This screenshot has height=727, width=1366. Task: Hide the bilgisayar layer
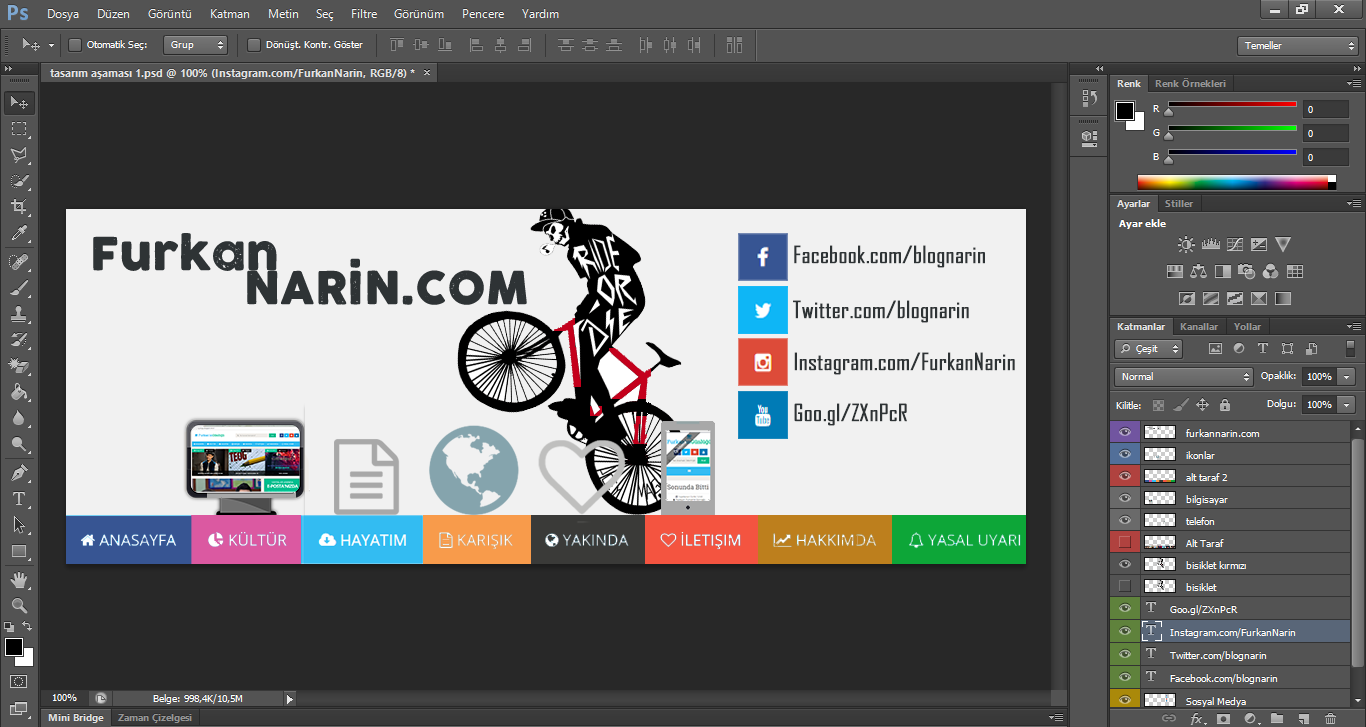click(x=1125, y=499)
